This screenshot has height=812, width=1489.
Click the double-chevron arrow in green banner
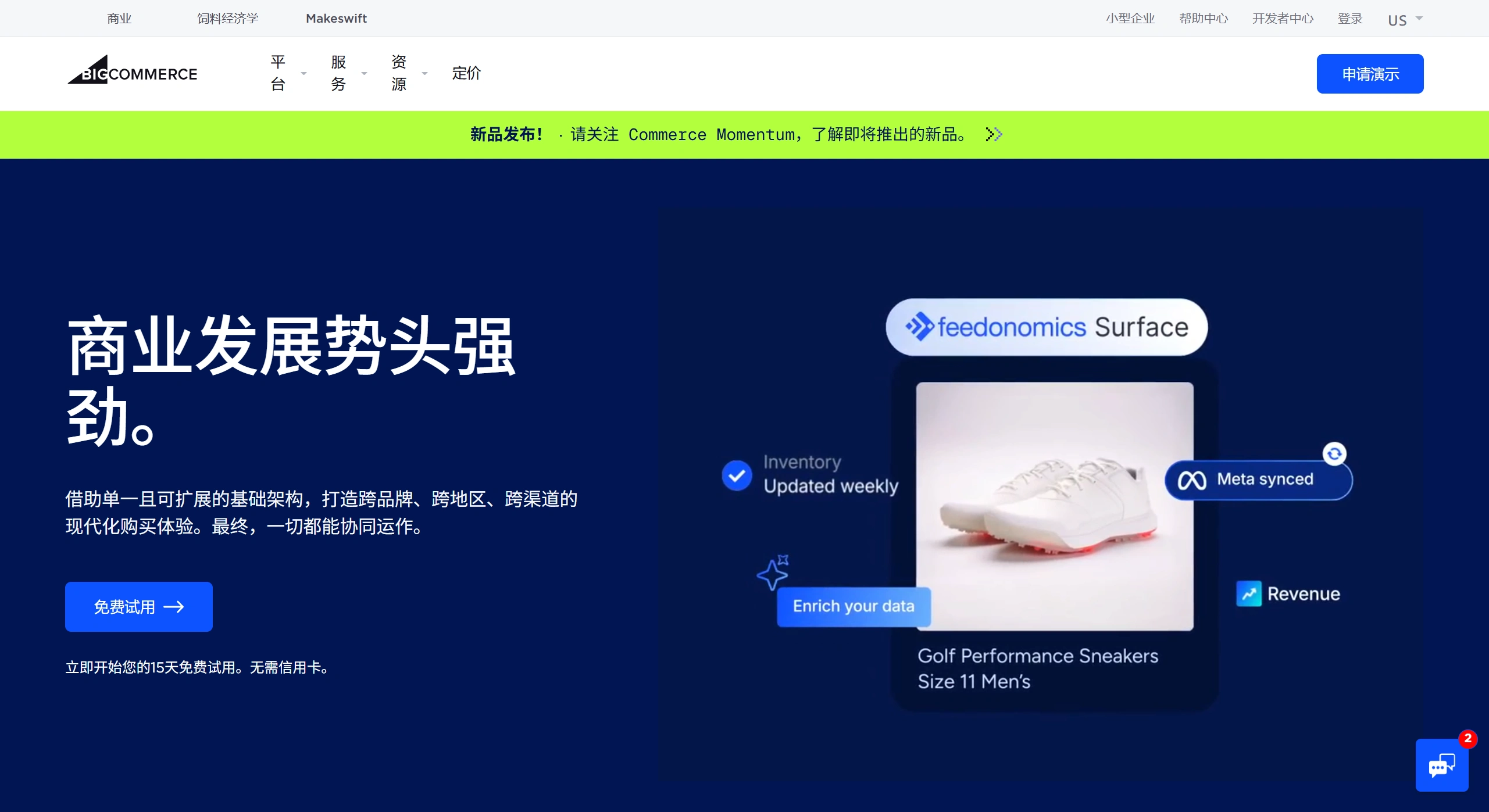[x=994, y=134]
